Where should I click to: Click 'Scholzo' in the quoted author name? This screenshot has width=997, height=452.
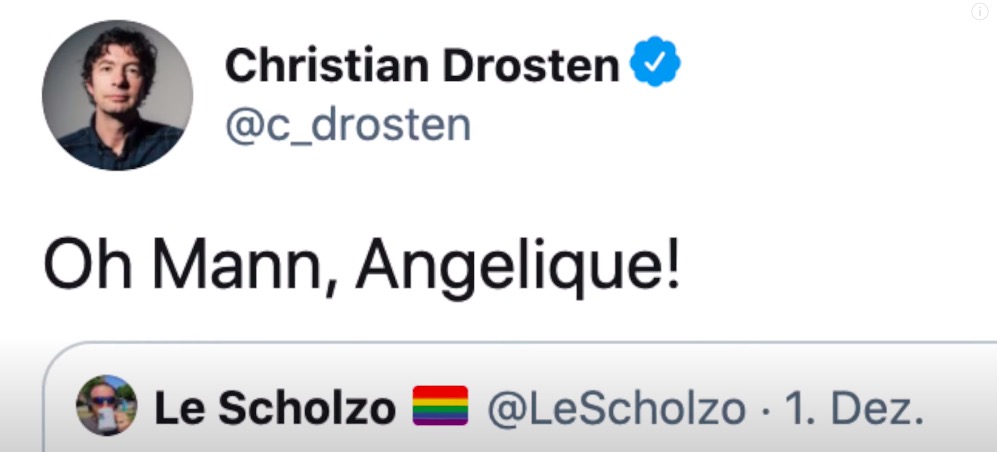(307, 407)
